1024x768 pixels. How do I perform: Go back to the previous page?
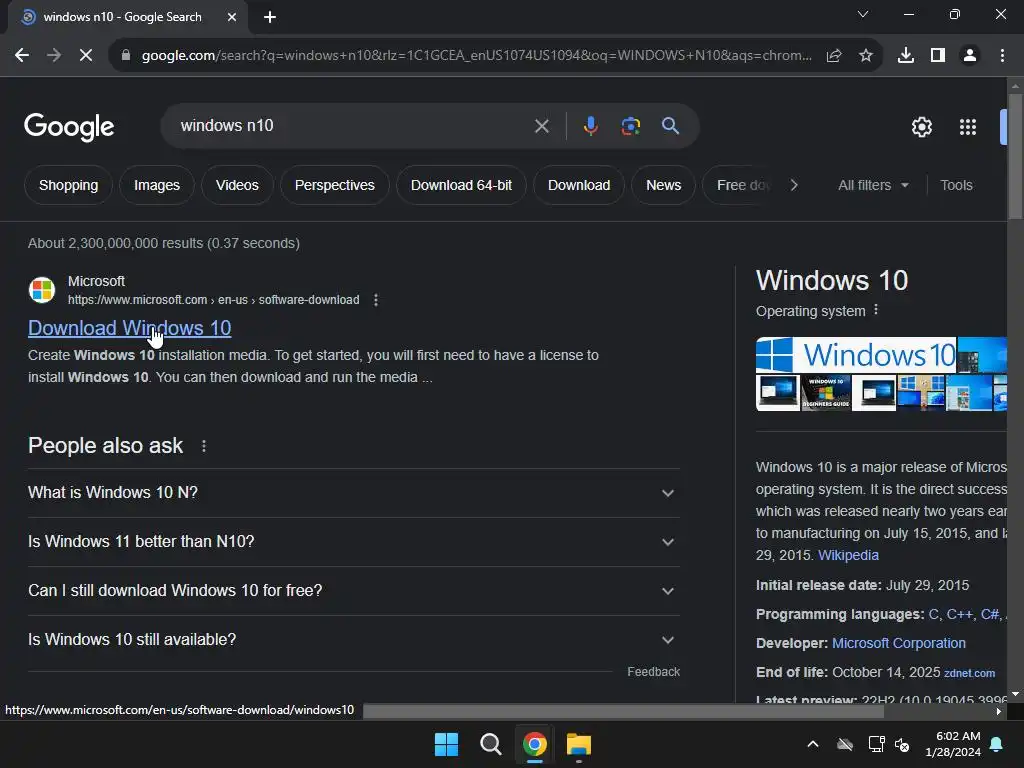(x=22, y=56)
